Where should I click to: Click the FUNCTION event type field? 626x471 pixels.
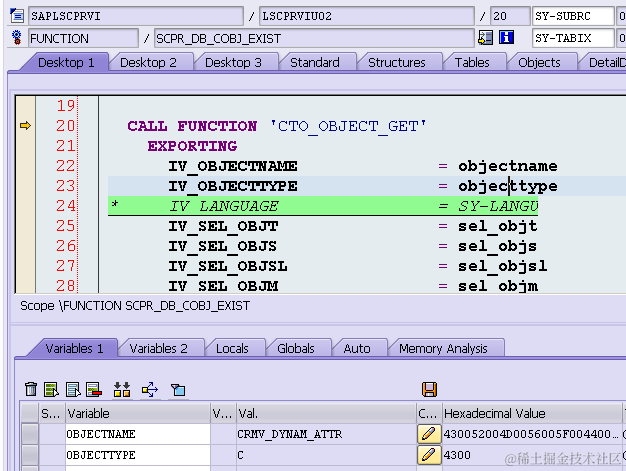(83, 38)
